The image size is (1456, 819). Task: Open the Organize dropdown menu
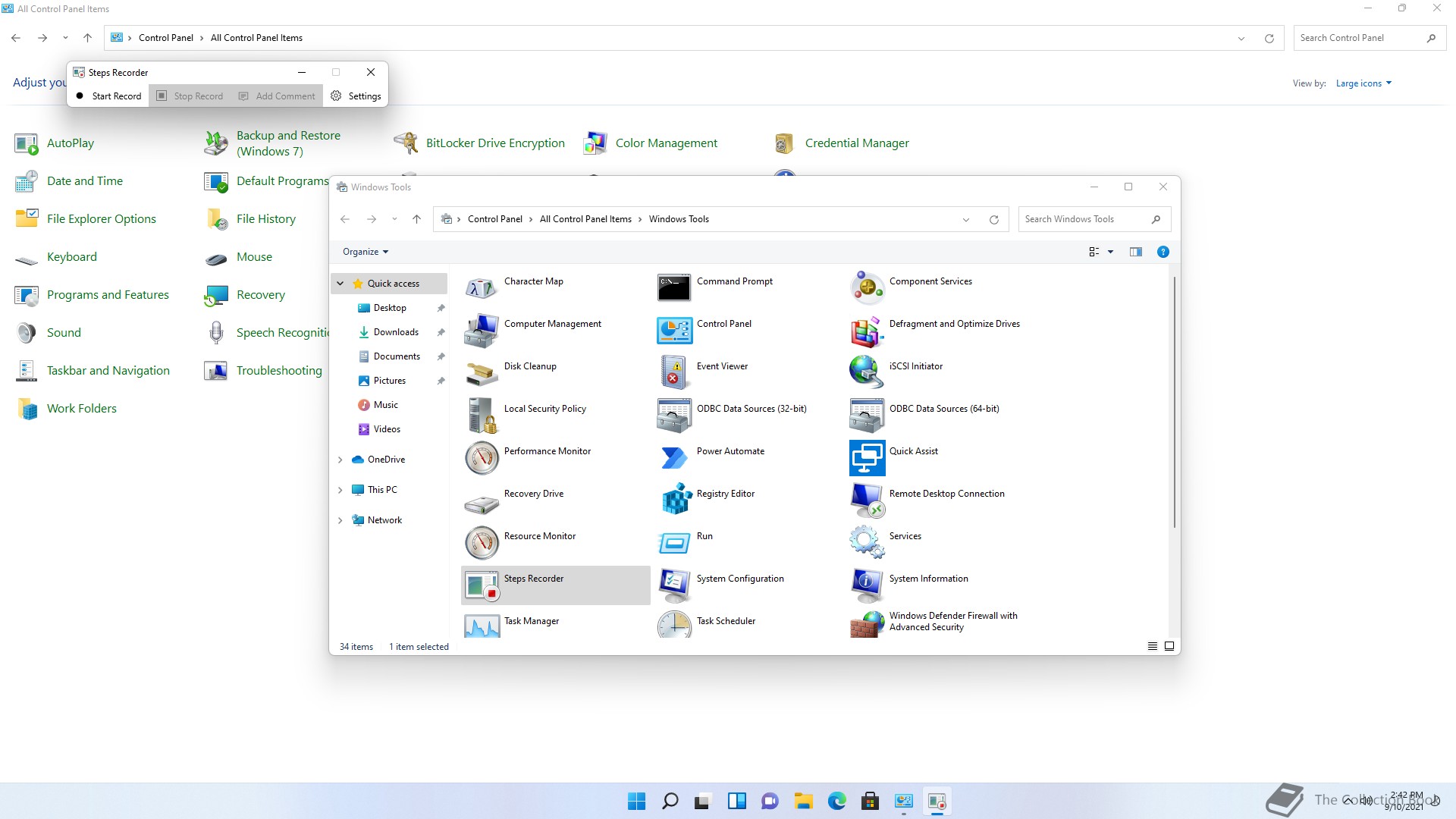(x=366, y=252)
